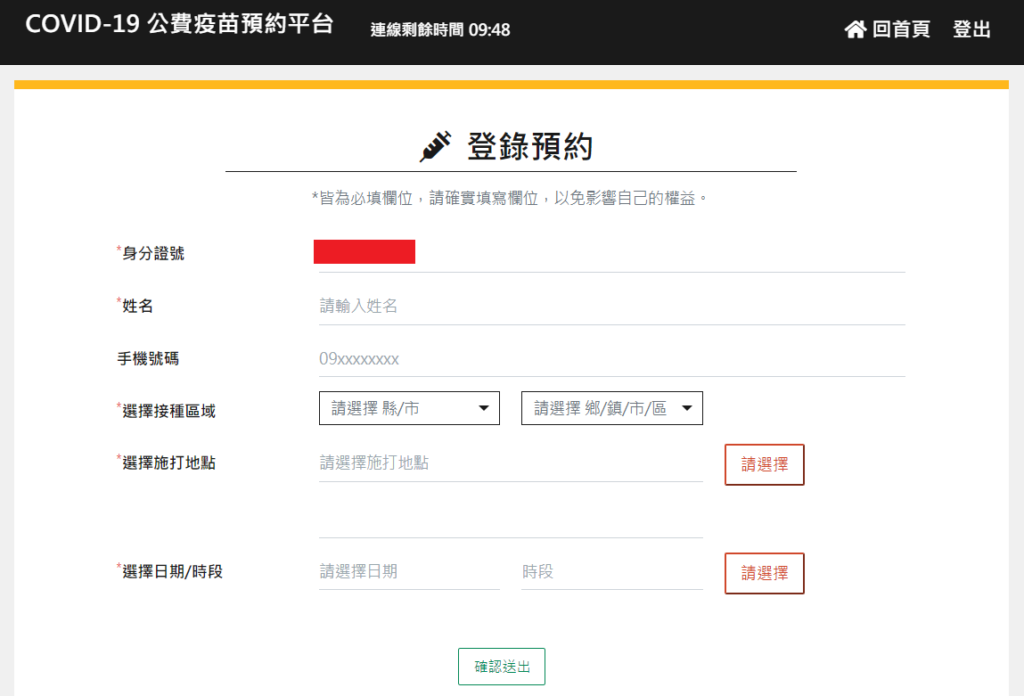Screen dimensions: 1024x696
Task: Click the home icon in header
Action: coord(855,30)
